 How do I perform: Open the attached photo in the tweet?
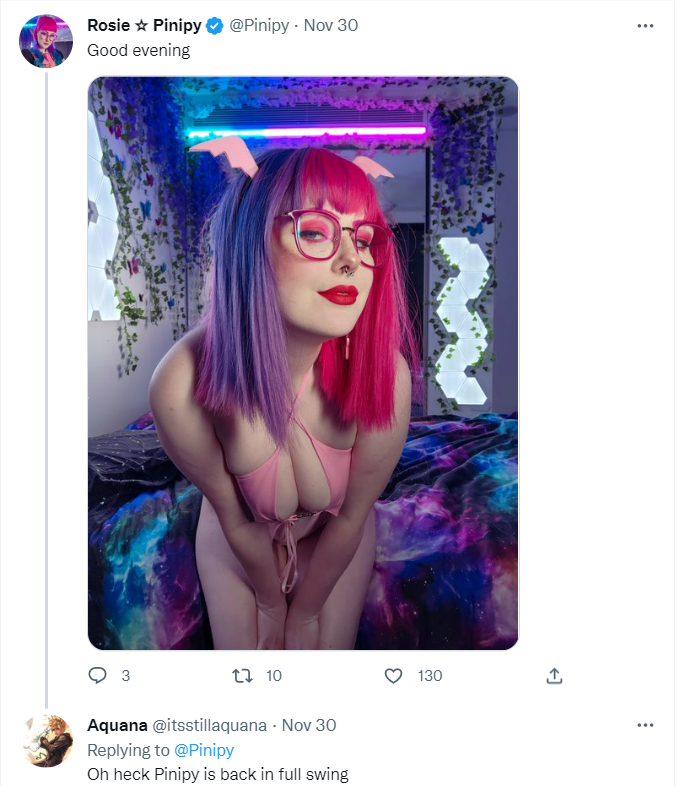[303, 363]
